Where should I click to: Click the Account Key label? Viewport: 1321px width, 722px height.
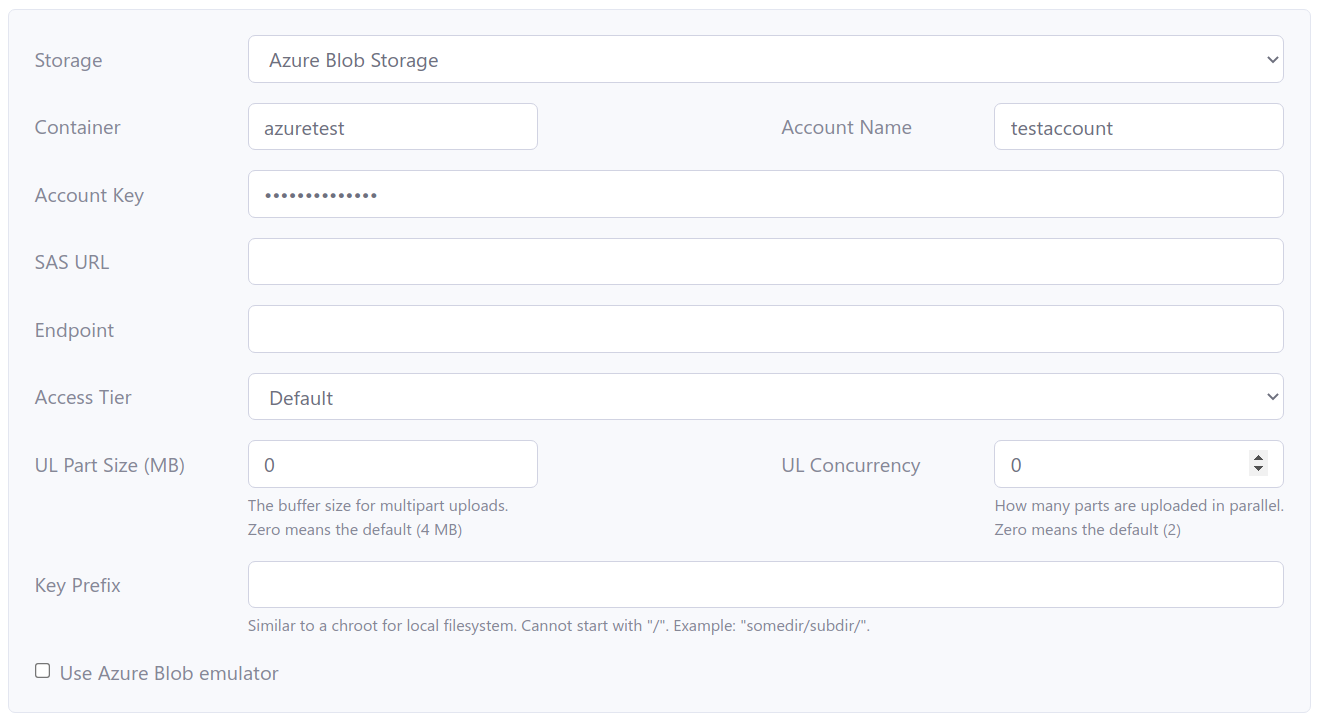89,195
